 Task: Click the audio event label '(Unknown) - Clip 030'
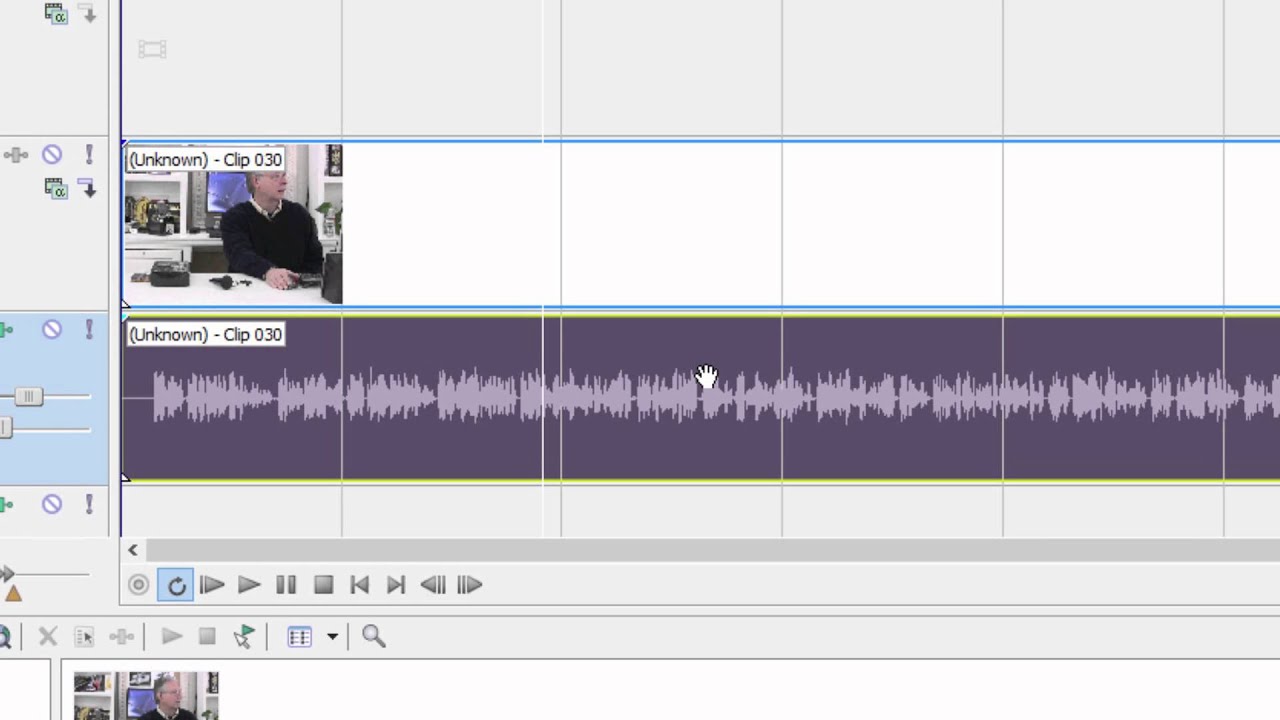[x=205, y=335]
